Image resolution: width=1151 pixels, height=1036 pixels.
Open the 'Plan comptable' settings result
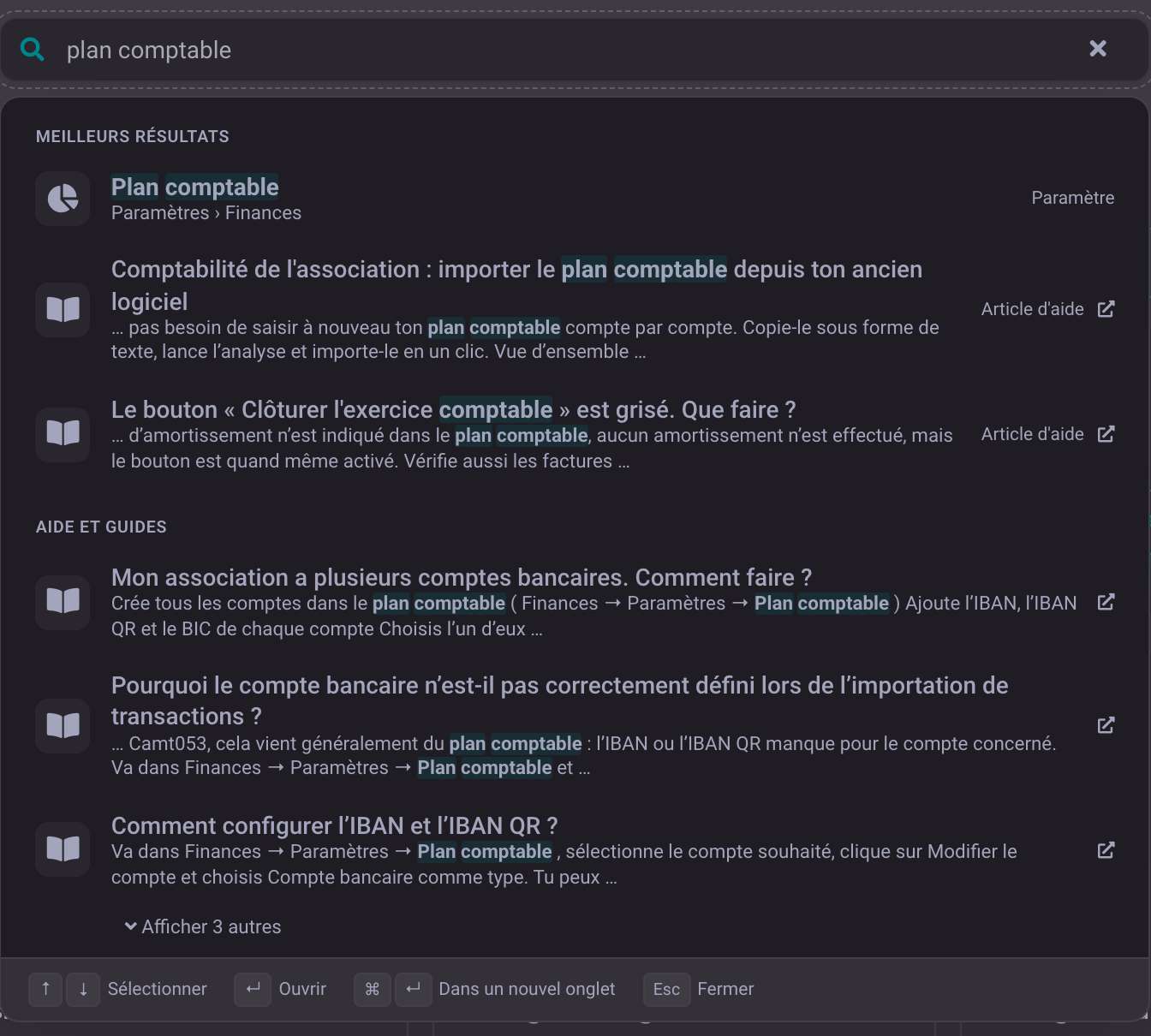pos(195,187)
